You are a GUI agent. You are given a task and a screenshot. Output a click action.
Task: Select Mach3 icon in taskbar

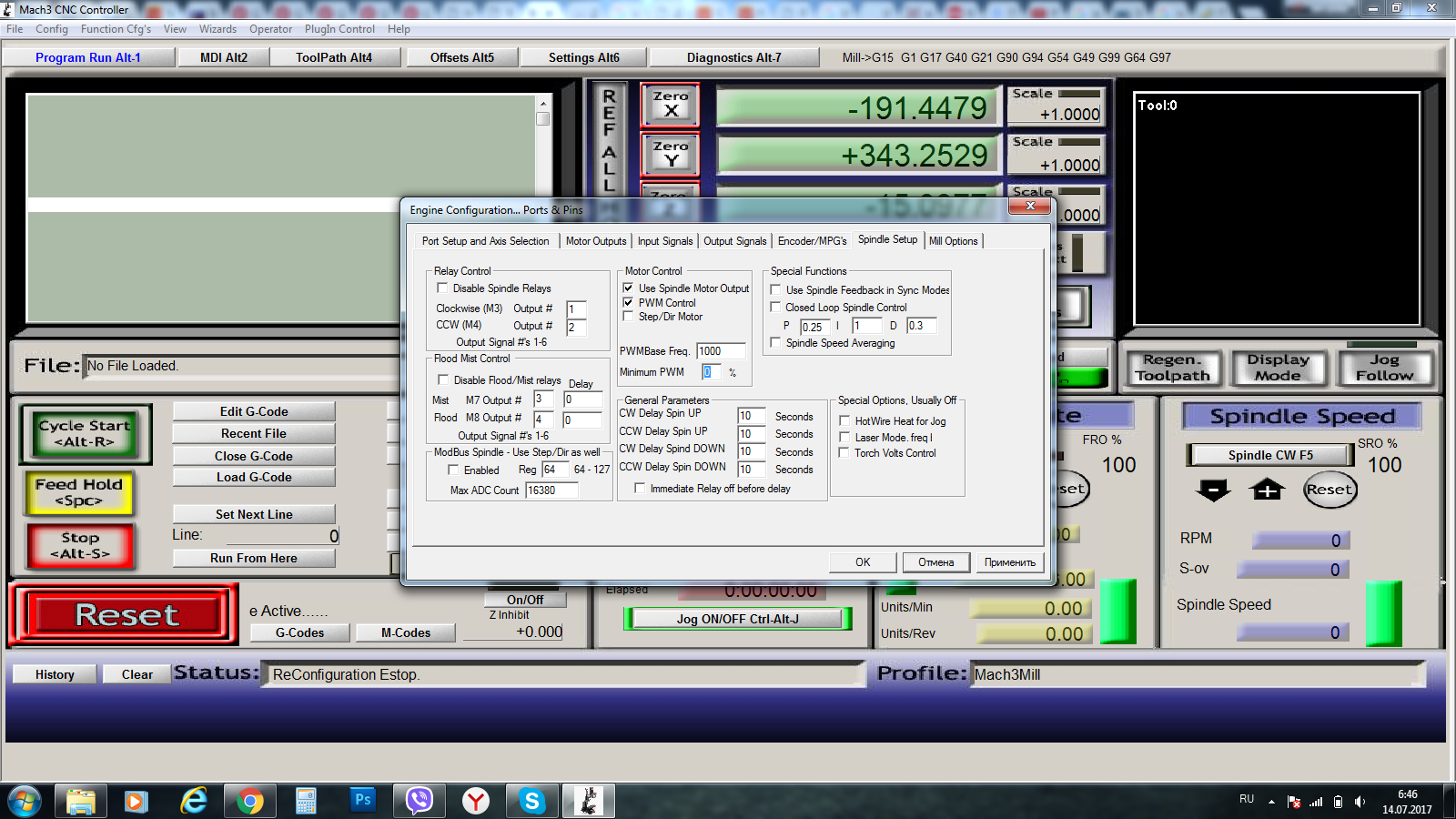pyautogui.click(x=588, y=802)
